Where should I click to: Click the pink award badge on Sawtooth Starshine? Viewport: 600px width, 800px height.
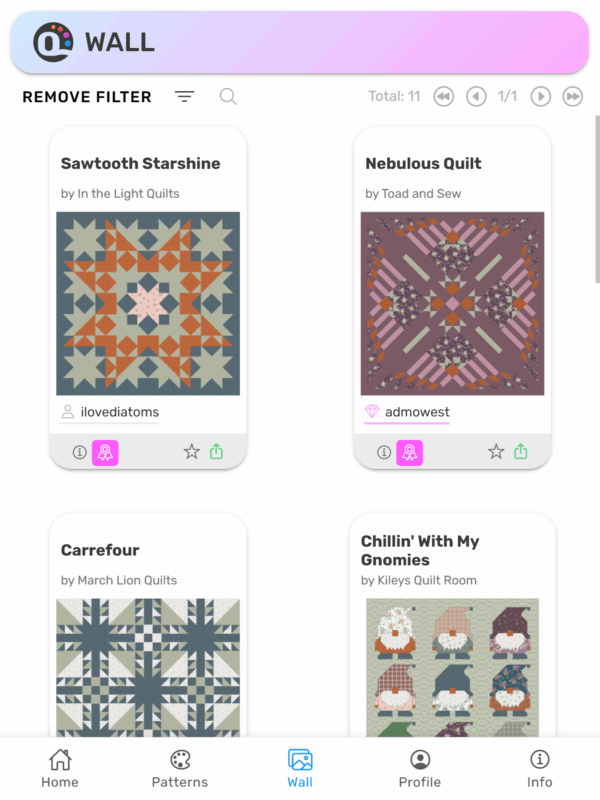pyautogui.click(x=105, y=452)
